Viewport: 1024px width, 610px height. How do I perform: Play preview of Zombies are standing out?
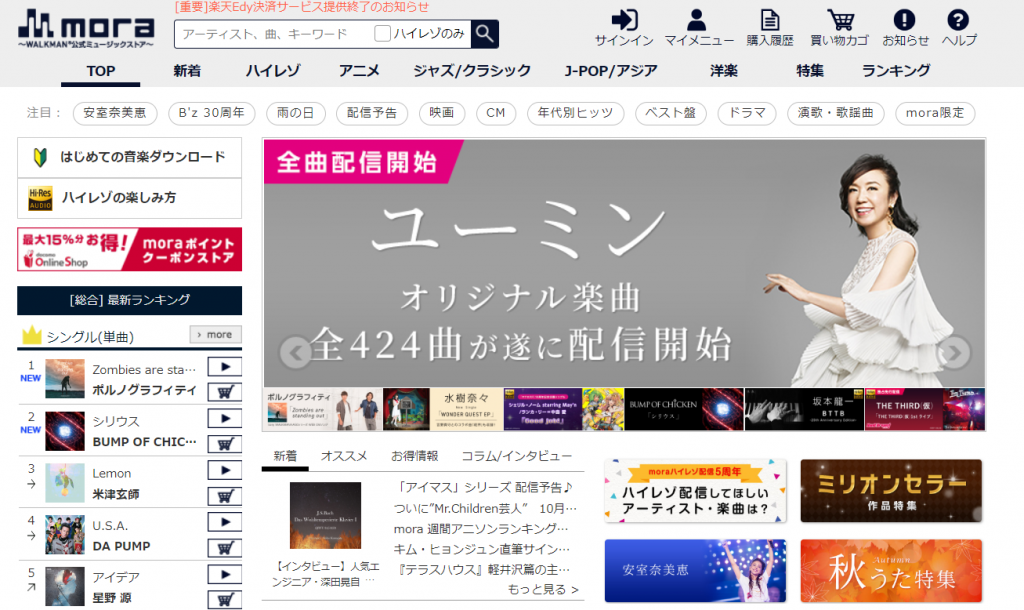225,366
